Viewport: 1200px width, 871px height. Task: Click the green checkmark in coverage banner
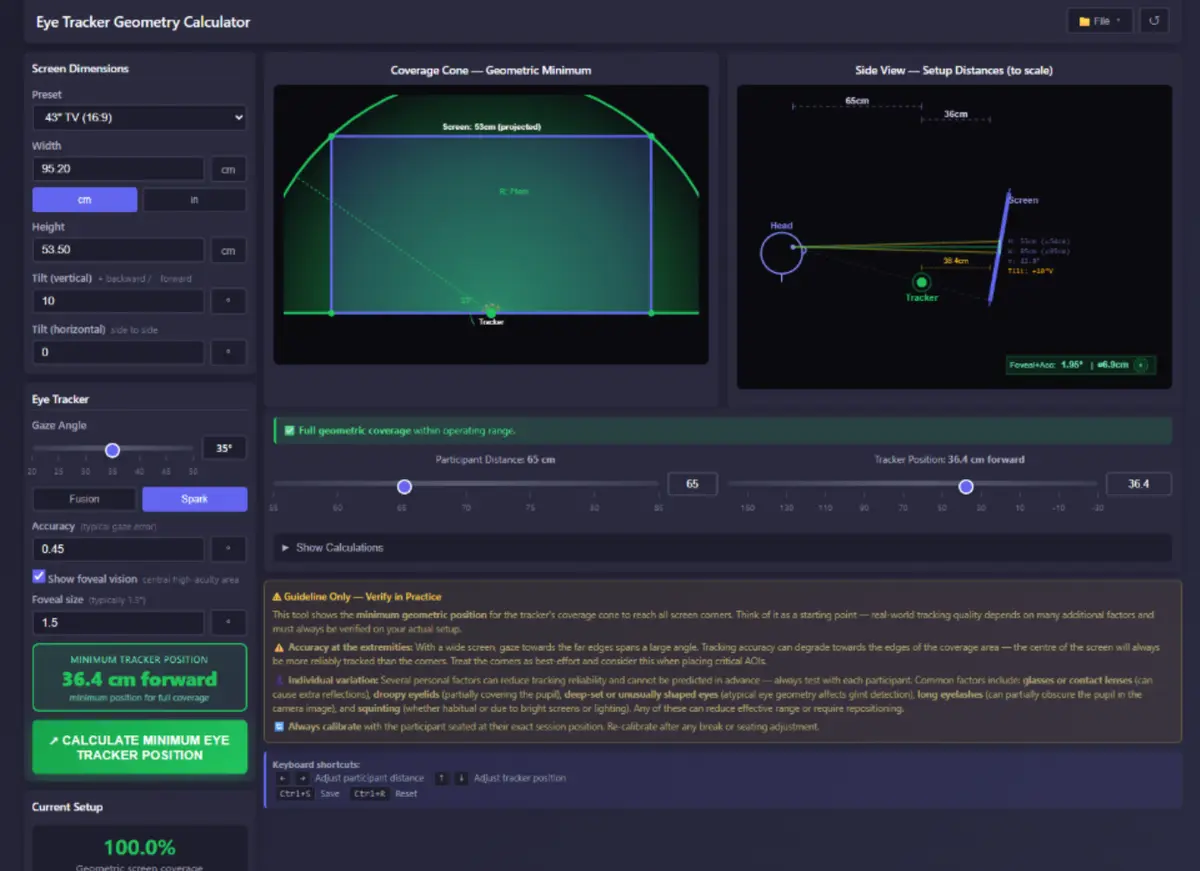click(289, 431)
